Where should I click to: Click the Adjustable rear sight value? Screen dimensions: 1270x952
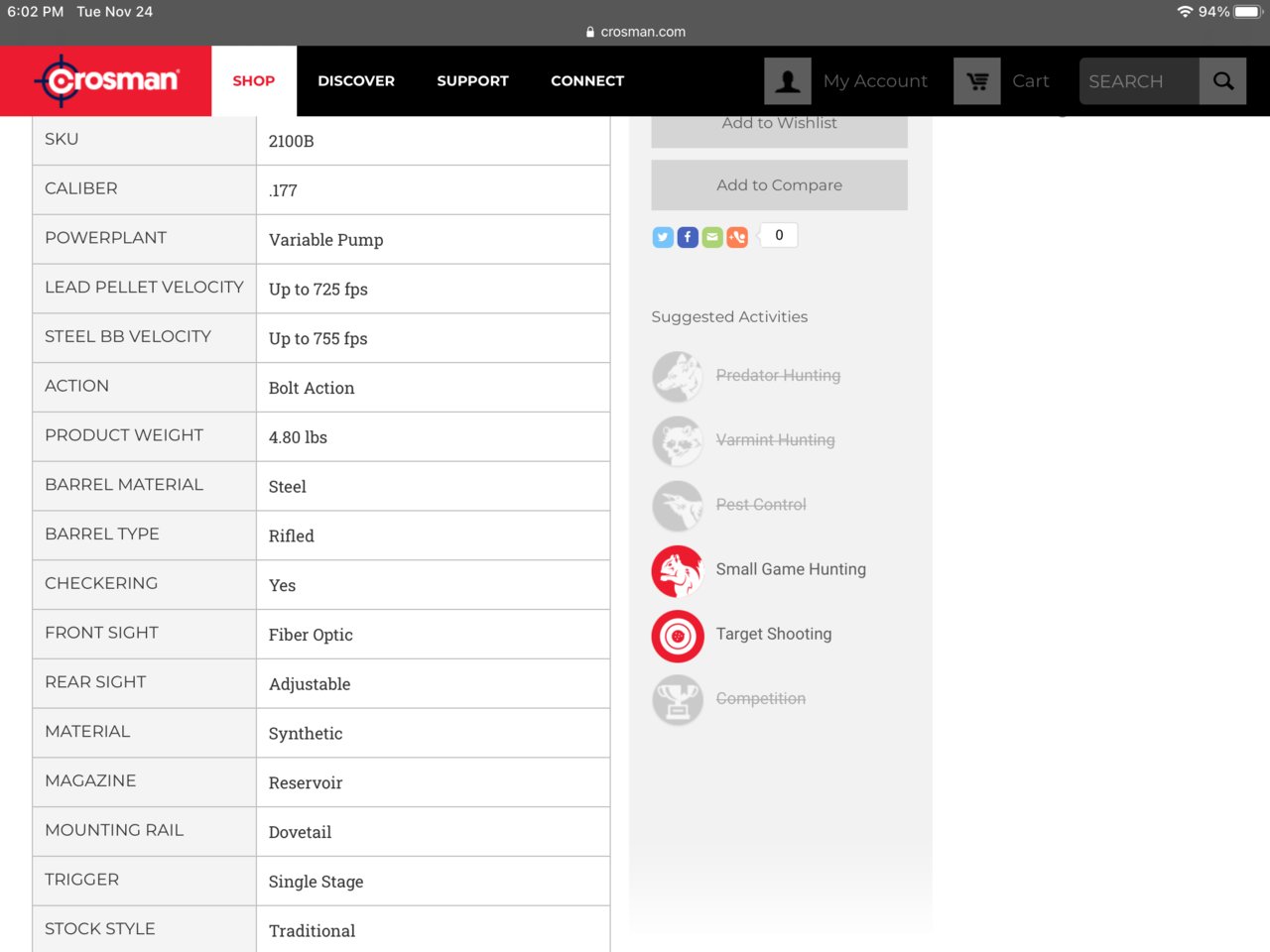310,684
